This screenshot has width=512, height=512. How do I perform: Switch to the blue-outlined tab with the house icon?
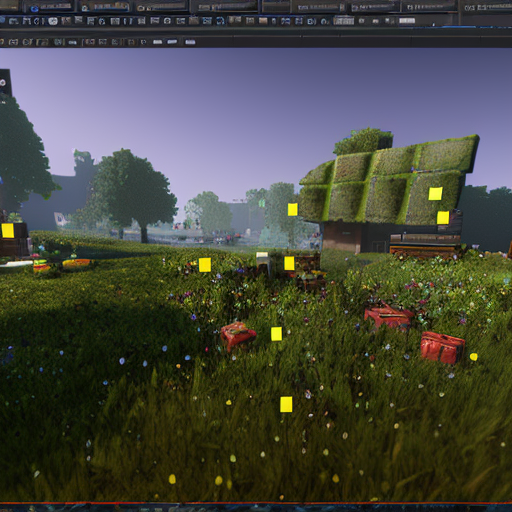click(x=104, y=7)
